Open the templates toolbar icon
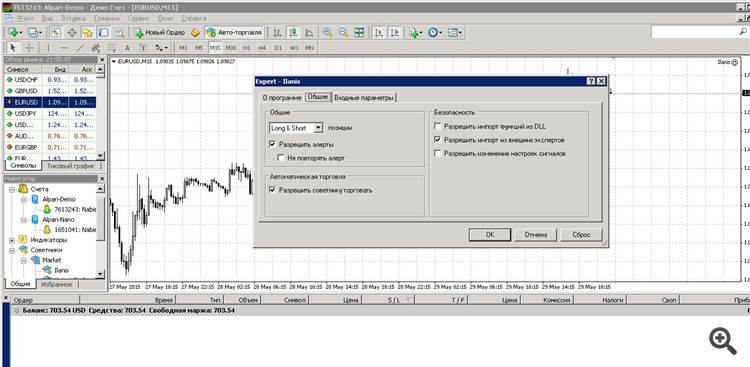750x367 pixels. click(454, 33)
